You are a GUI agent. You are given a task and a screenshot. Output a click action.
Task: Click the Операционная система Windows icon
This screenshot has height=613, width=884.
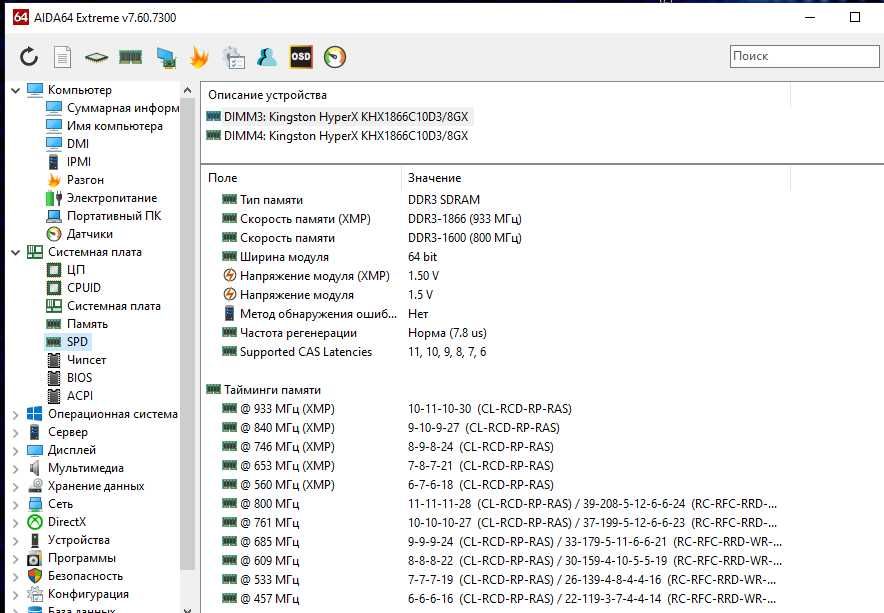point(34,413)
